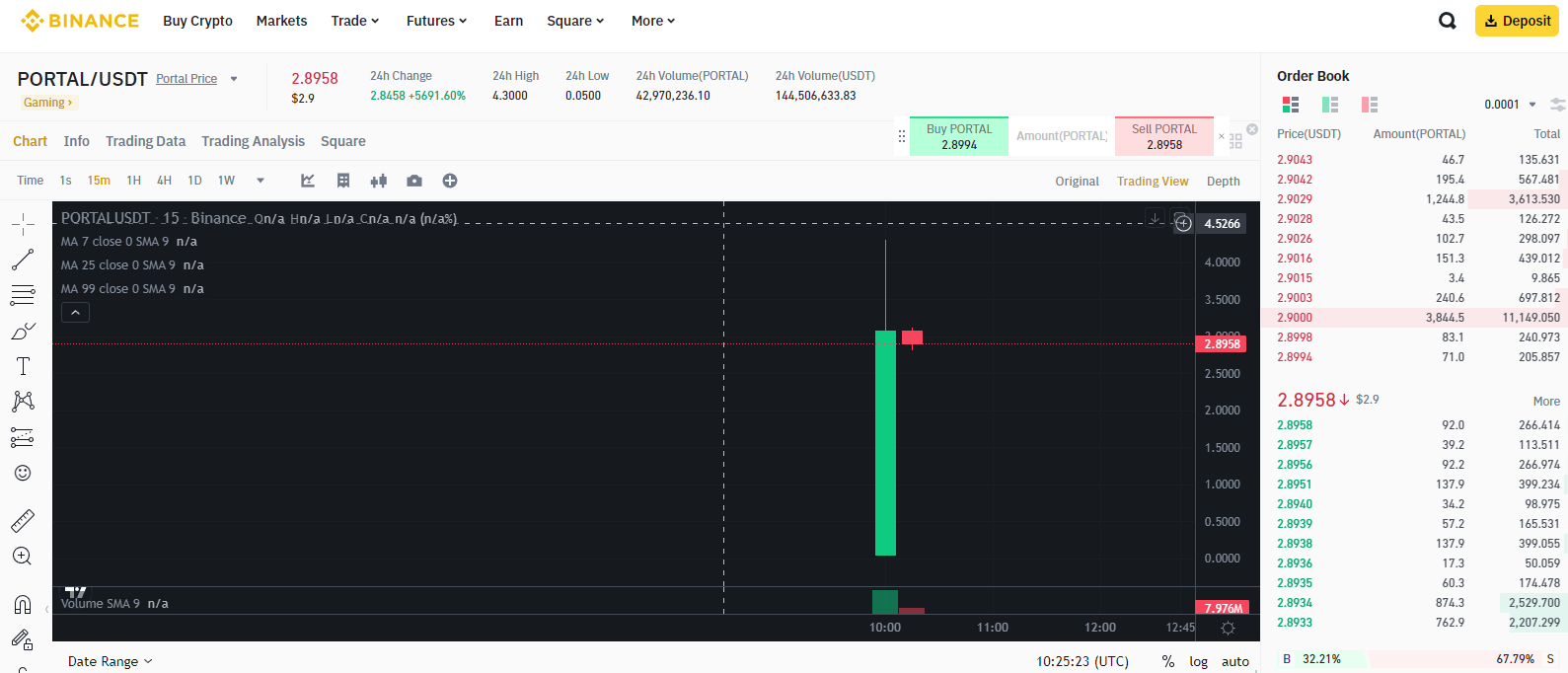Show sell orders only in order book

(1370, 105)
